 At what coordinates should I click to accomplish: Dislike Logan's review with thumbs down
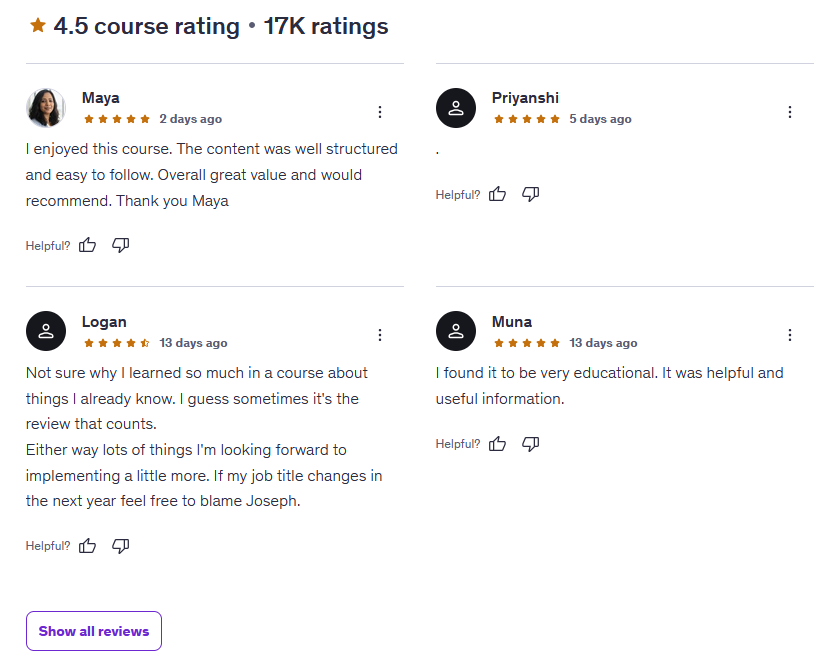tap(120, 546)
